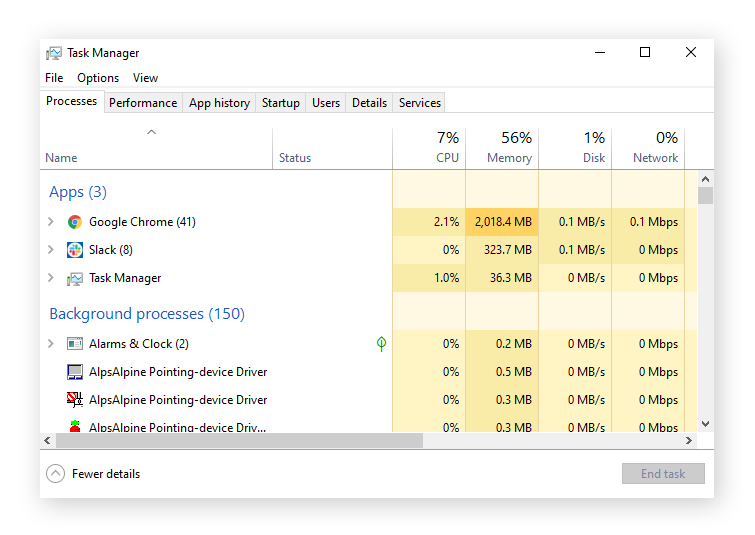755x535 pixels.
Task: Expand the Google Chrome process group
Action: 51,222
